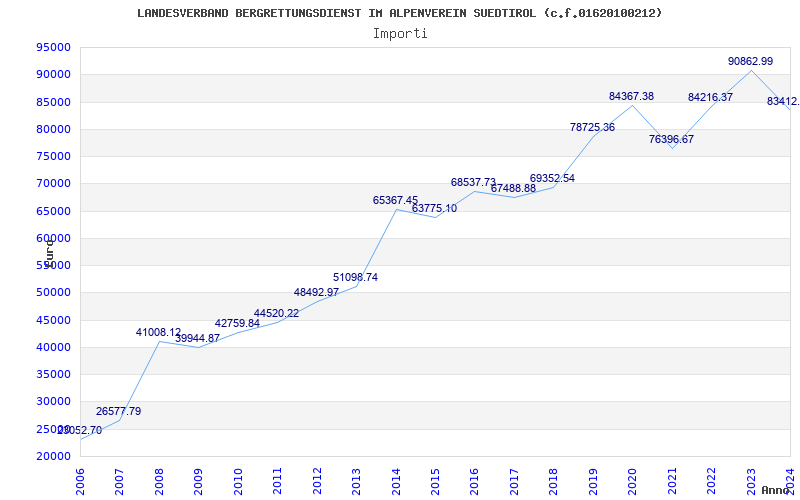Select the 2014 year label
800x500 pixels.
click(396, 482)
